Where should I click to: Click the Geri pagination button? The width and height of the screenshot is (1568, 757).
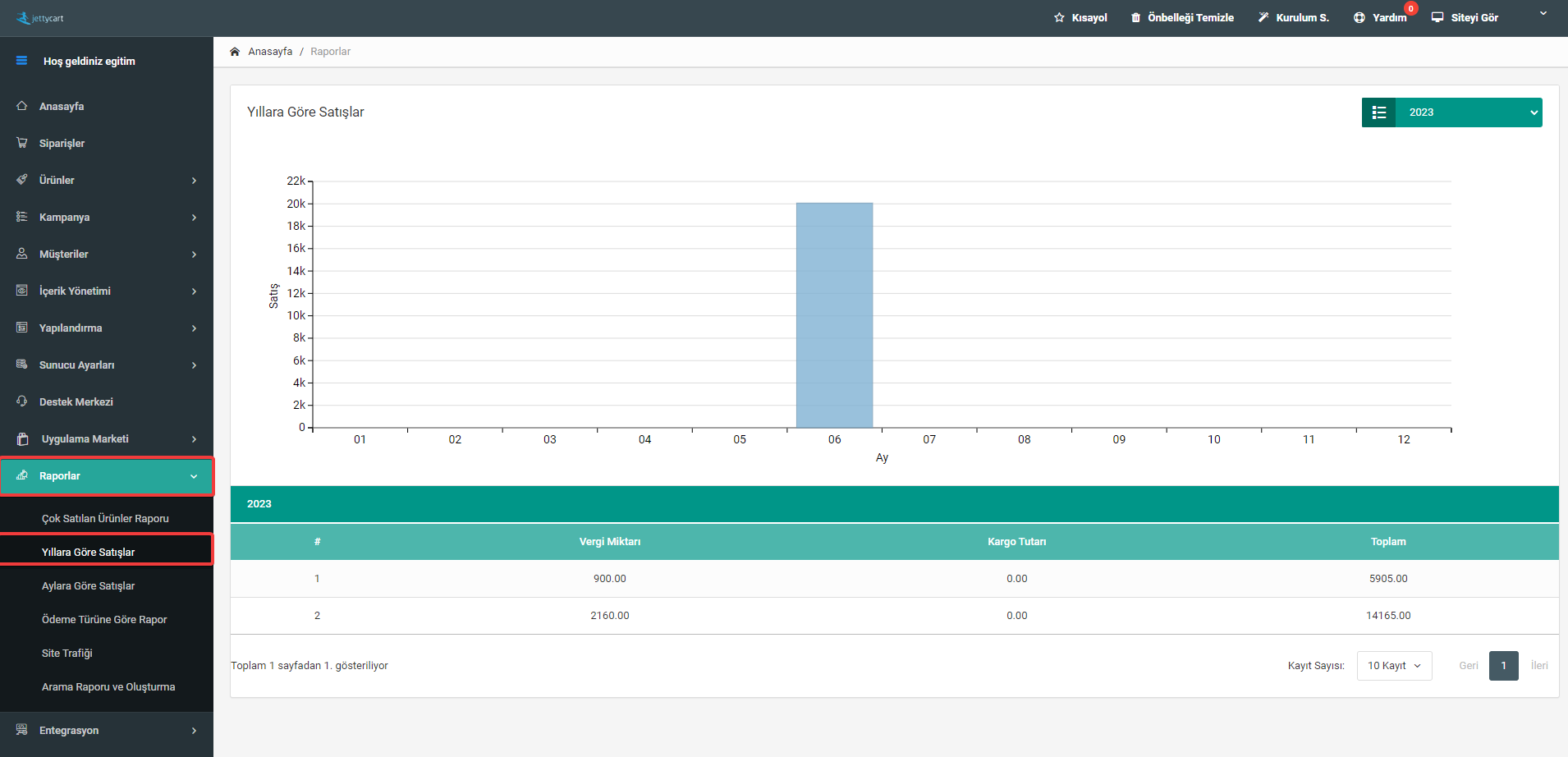1469,666
